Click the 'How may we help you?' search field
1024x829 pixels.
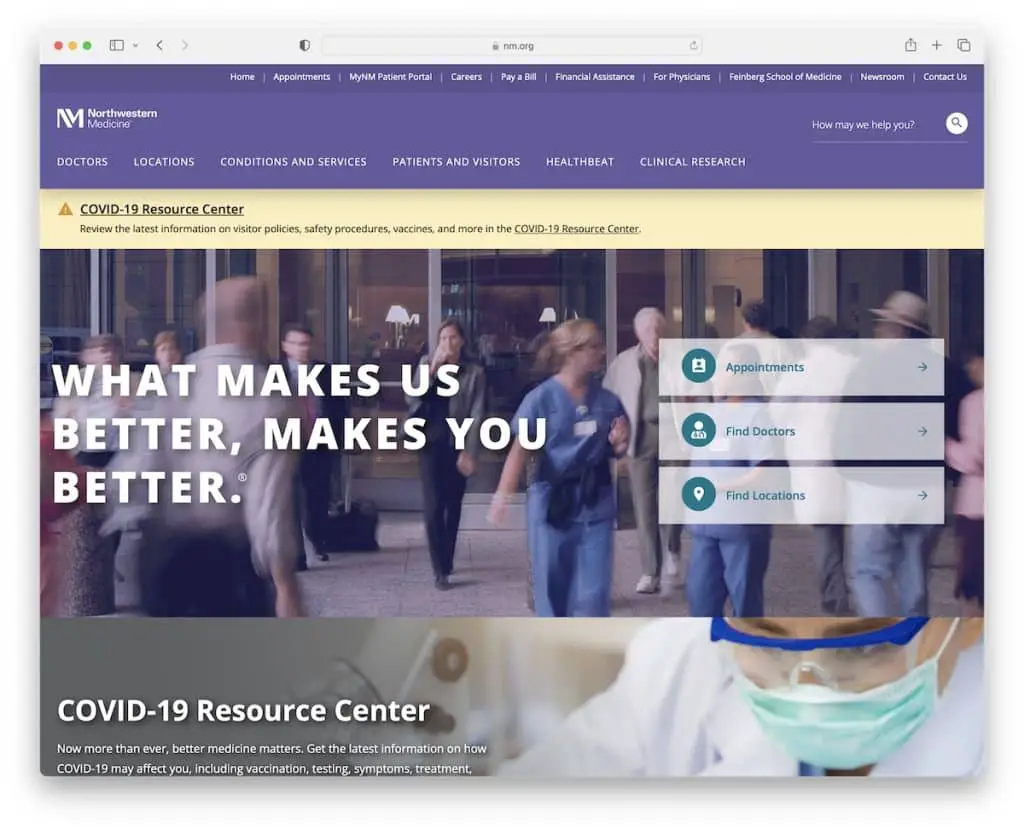874,124
